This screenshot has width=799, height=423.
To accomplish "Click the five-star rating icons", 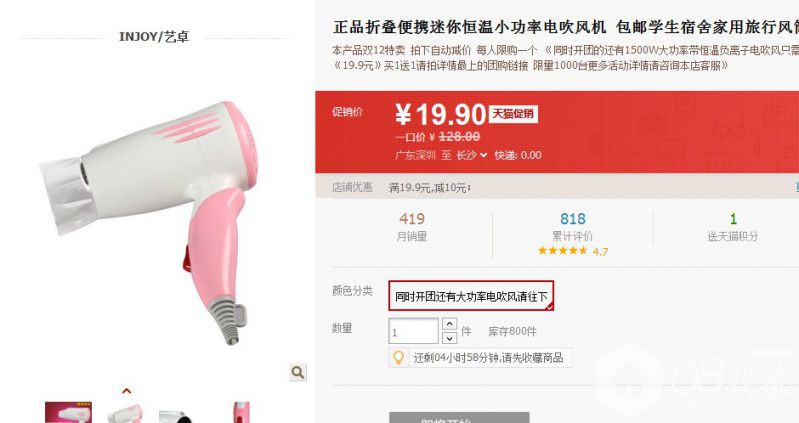I will pos(563,250).
